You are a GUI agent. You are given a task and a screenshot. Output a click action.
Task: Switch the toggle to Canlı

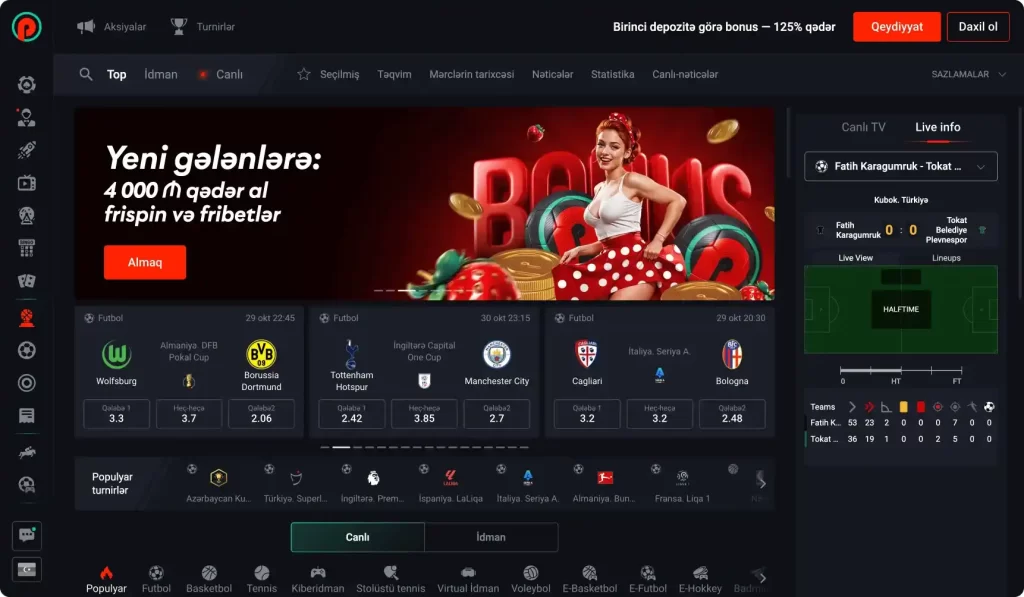[x=357, y=537]
